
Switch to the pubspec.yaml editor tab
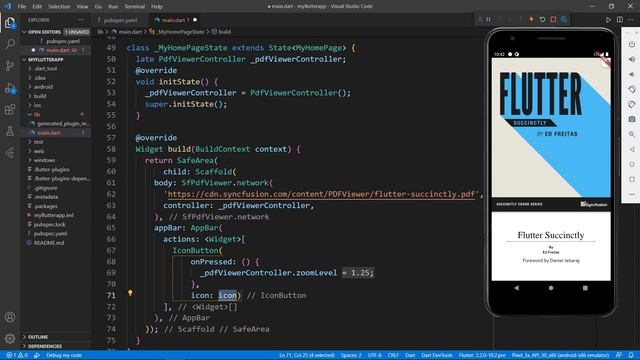[x=120, y=20]
